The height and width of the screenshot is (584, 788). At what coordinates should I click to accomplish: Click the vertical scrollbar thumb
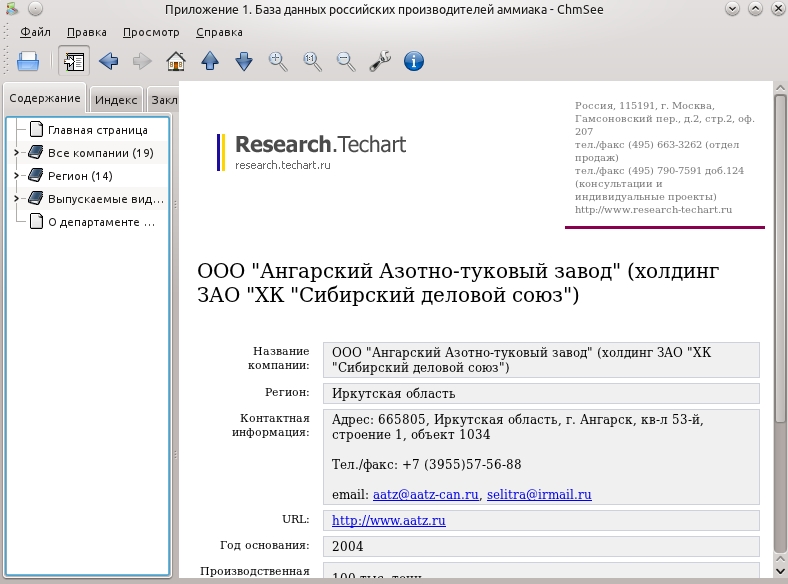780,259
